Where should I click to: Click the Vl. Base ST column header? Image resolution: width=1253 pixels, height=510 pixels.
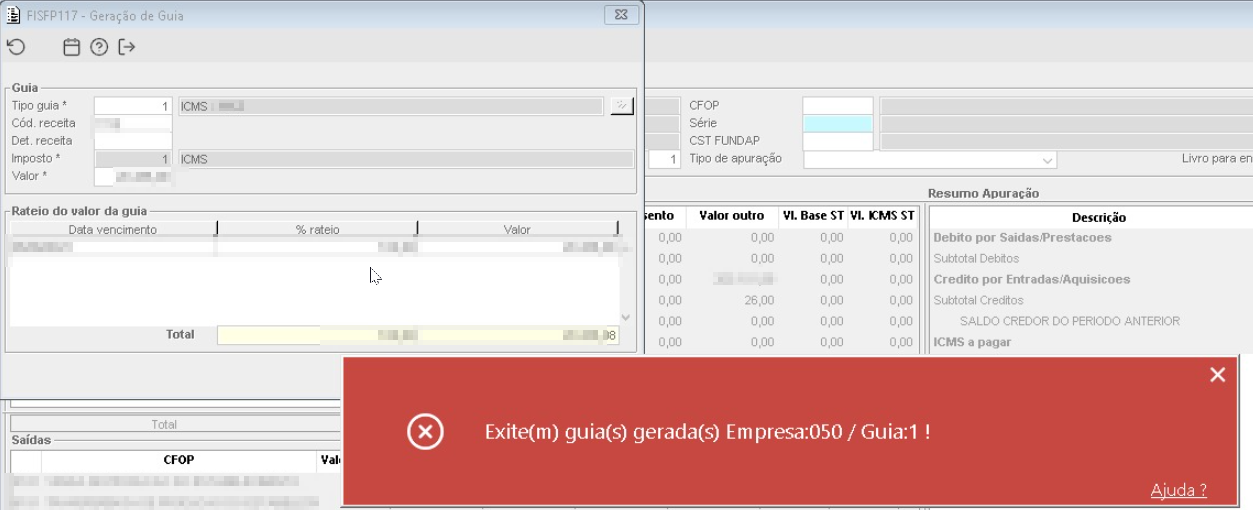(x=813, y=216)
